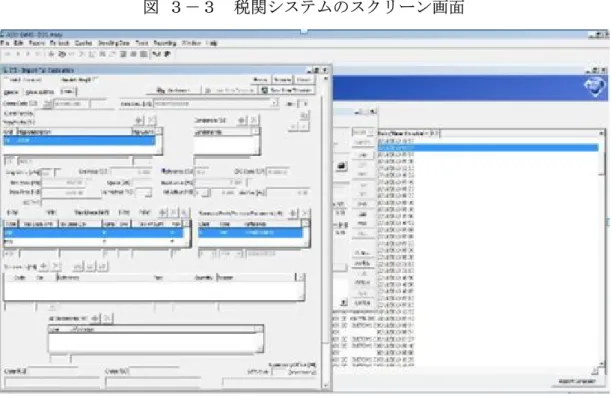Image resolution: width=612 pixels, height=396 pixels.
Task: Select highlighted row in the reference table
Action: [250, 233]
